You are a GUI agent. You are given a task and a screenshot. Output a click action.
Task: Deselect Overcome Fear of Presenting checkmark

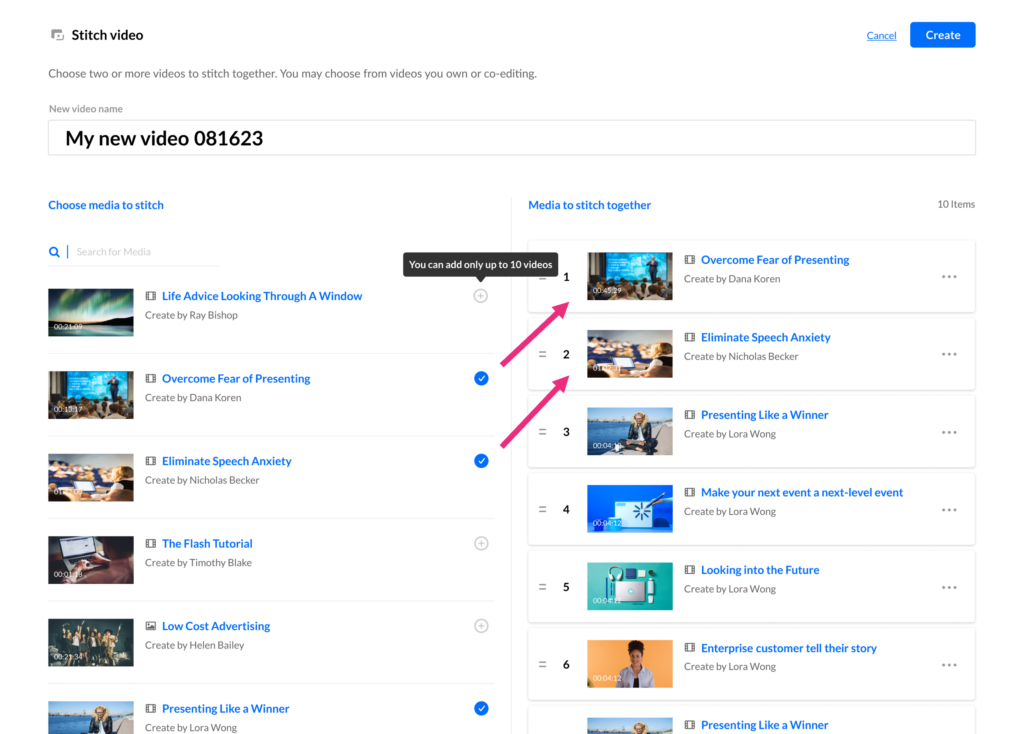481,378
